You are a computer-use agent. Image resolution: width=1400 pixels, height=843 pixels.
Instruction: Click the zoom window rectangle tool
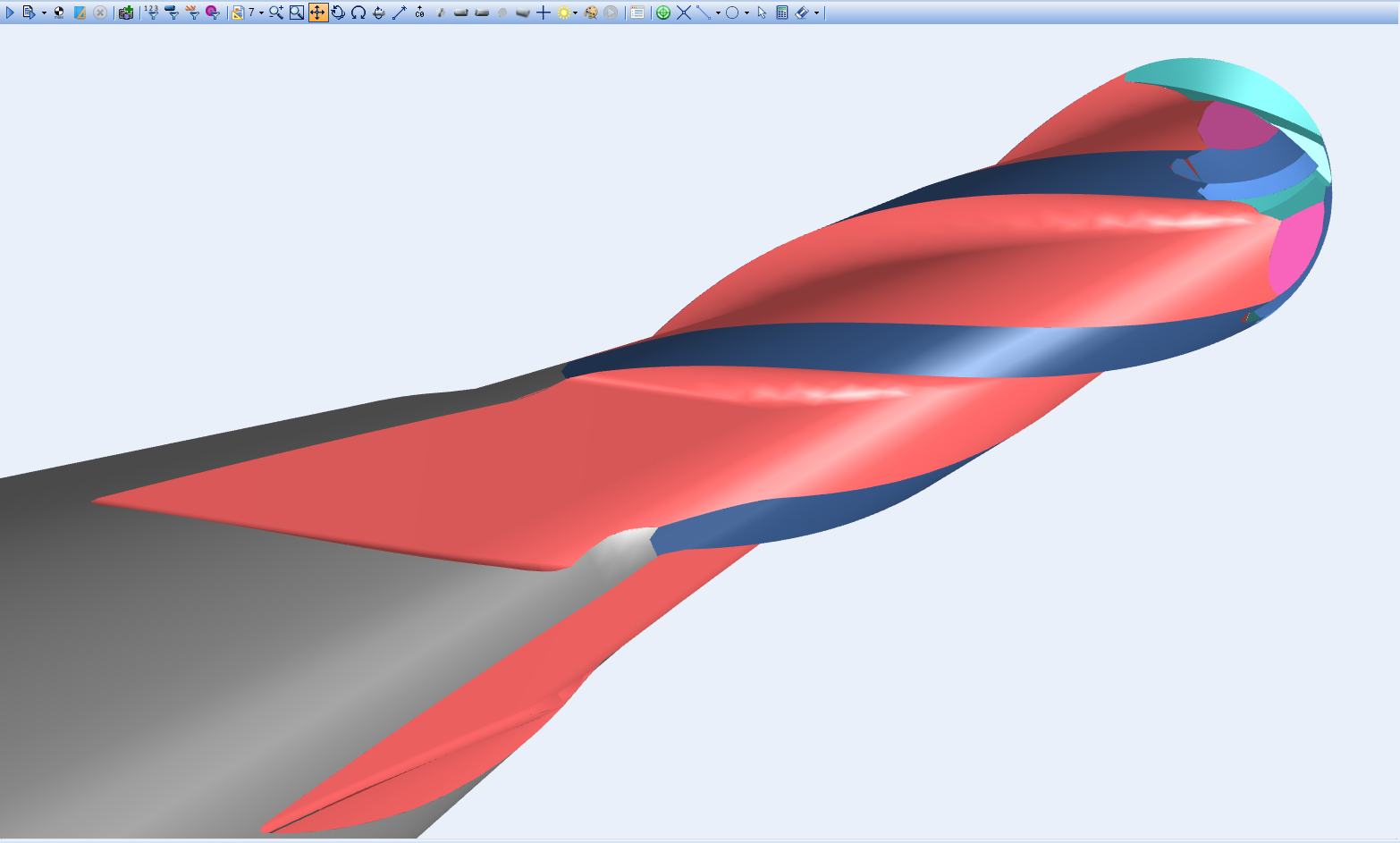[x=297, y=13]
